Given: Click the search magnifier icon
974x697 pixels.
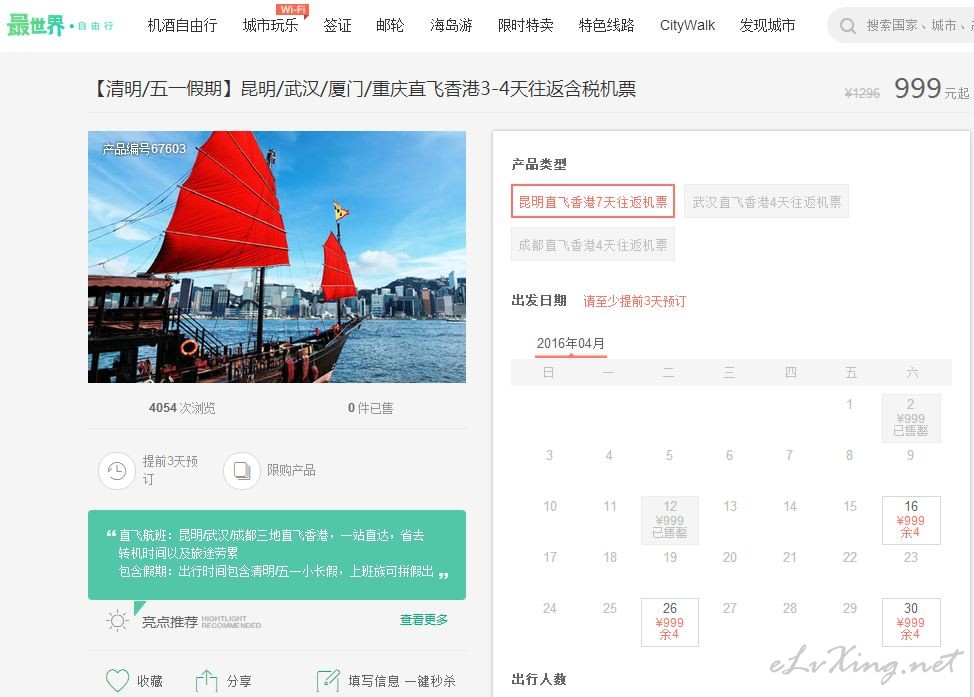Looking at the screenshot, I should click(847, 26).
